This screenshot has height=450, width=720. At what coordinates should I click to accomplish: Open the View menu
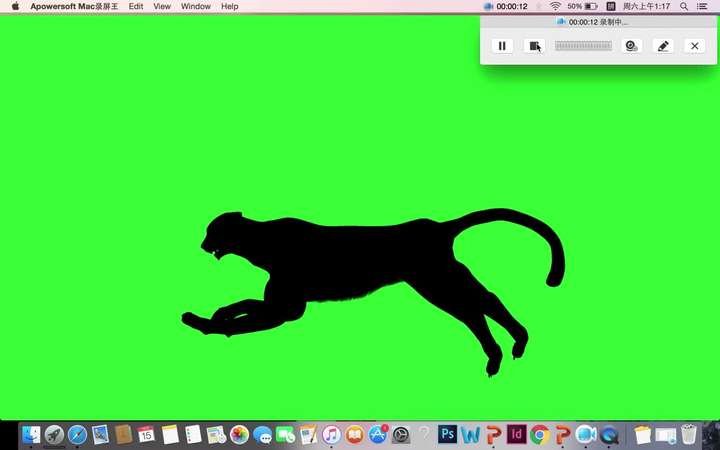162,6
